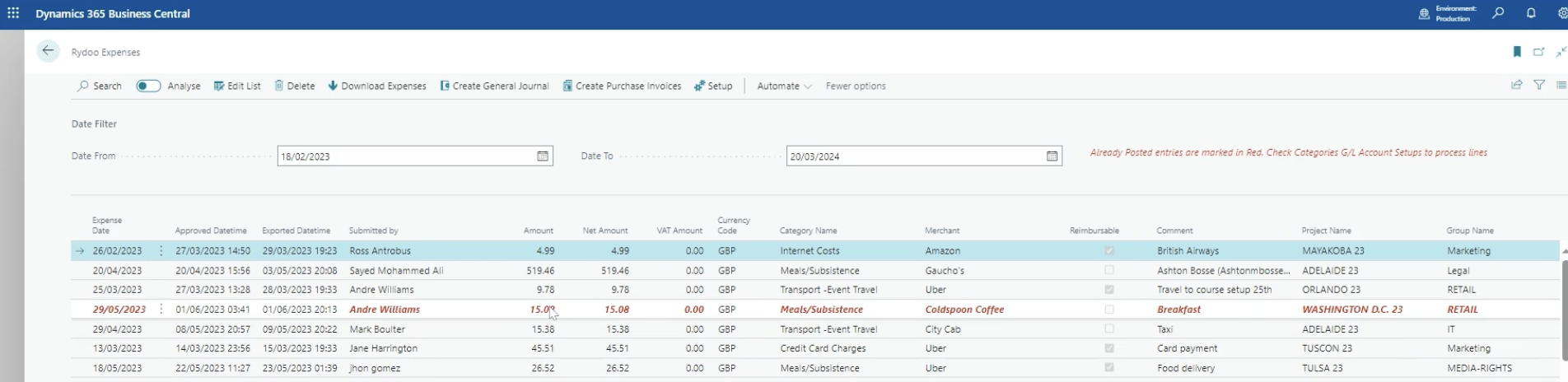This screenshot has height=382, width=1568.
Task: Click Dynamics 365 Business Central title
Action: click(x=113, y=13)
